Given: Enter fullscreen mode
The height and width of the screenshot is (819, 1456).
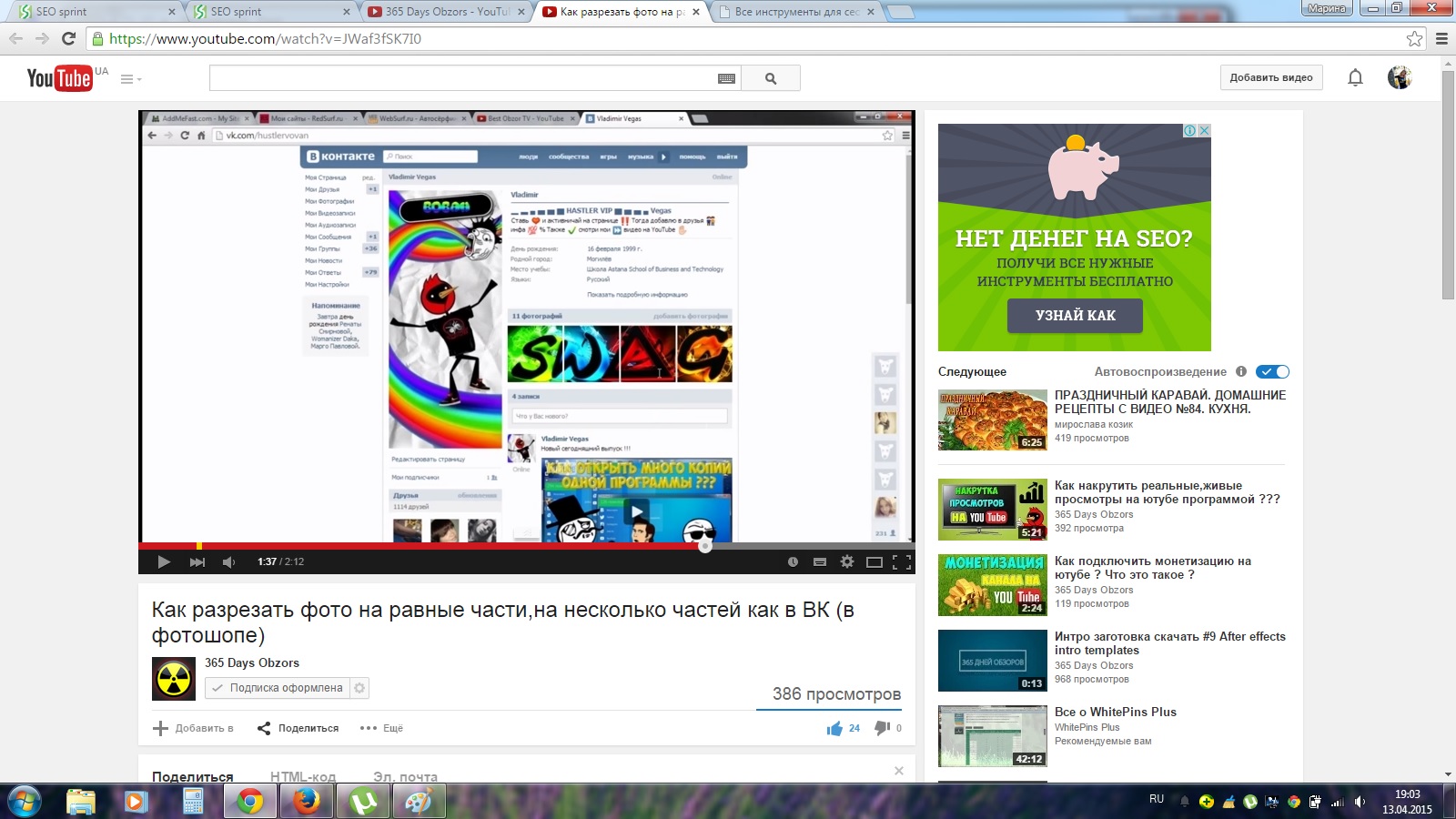Looking at the screenshot, I should [902, 561].
